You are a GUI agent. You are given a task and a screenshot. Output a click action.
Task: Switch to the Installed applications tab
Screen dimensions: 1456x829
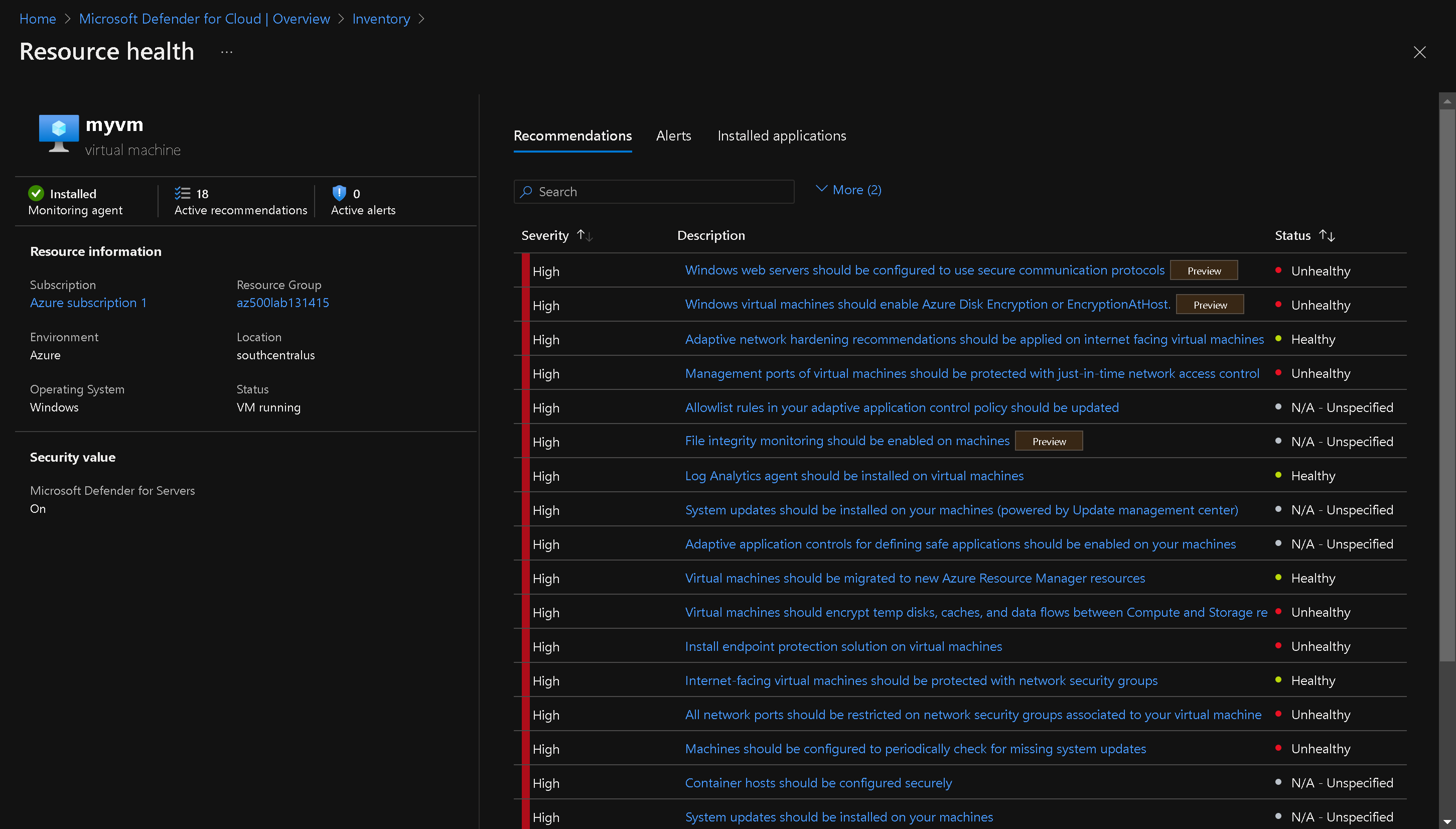[x=782, y=135]
